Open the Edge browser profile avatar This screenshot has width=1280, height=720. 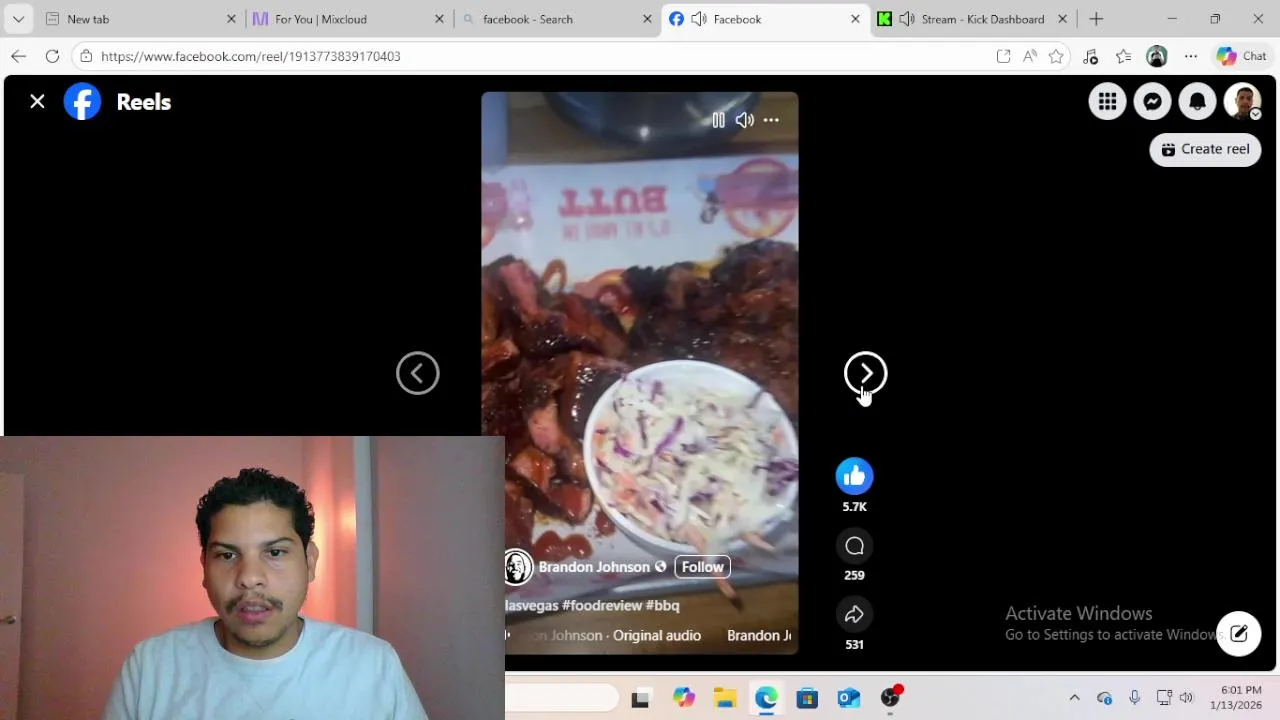coord(1156,56)
